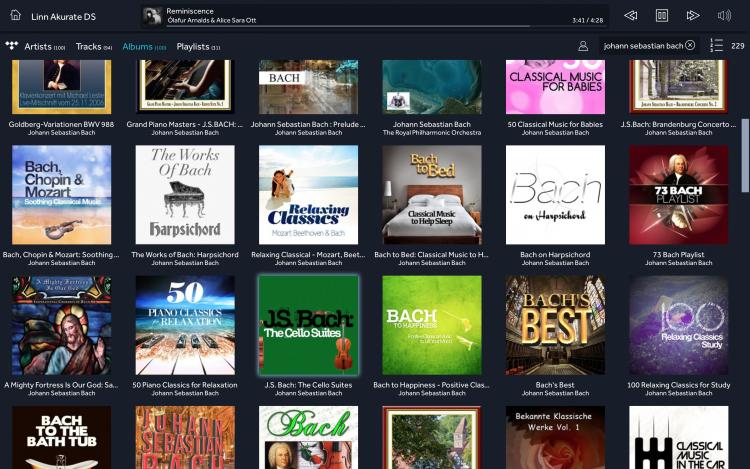750x469 pixels.
Task: Pause the current playback
Action: click(x=662, y=16)
